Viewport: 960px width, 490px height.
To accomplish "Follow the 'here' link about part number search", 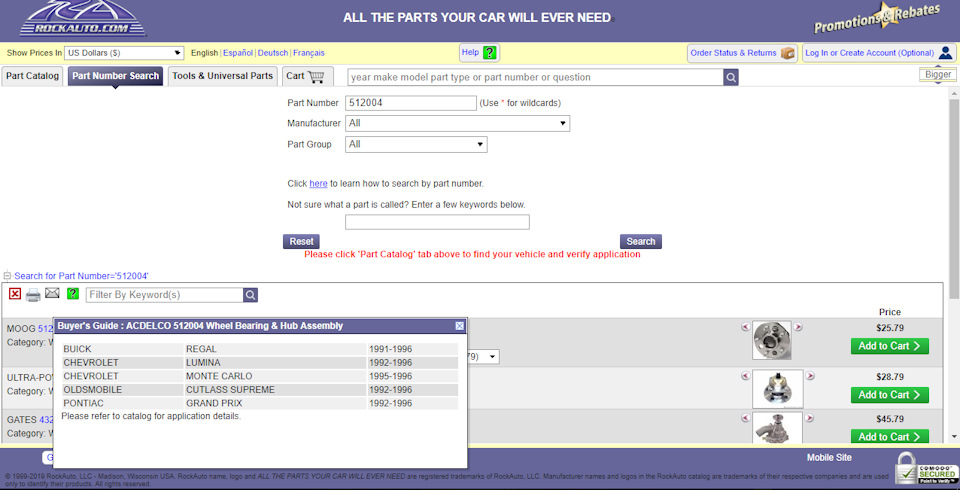I will [x=318, y=183].
